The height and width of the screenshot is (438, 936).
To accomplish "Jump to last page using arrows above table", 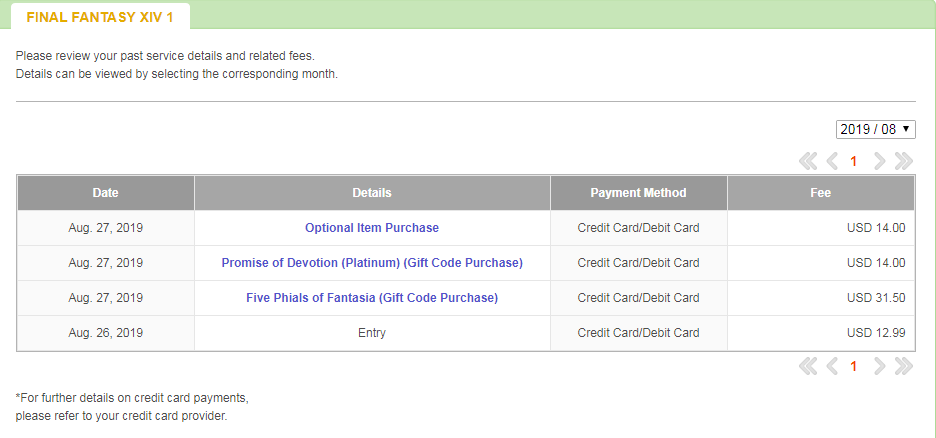I will [903, 161].
